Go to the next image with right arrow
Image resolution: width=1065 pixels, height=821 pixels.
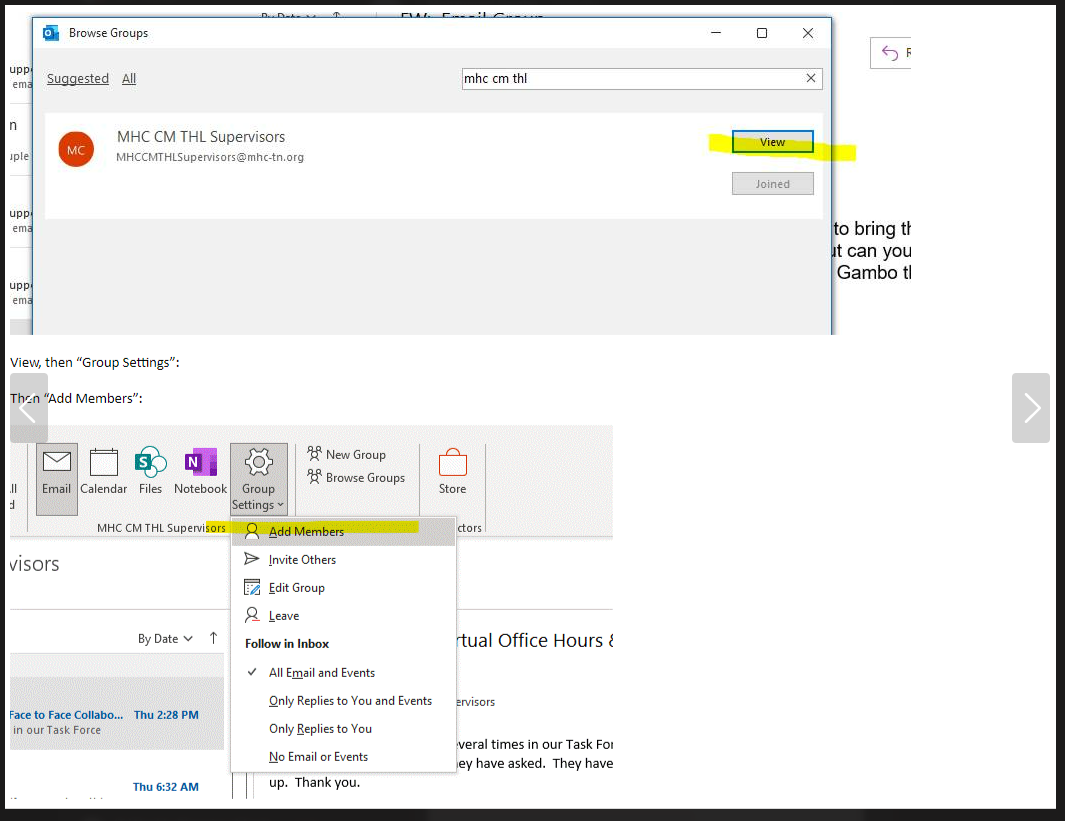(x=1030, y=407)
